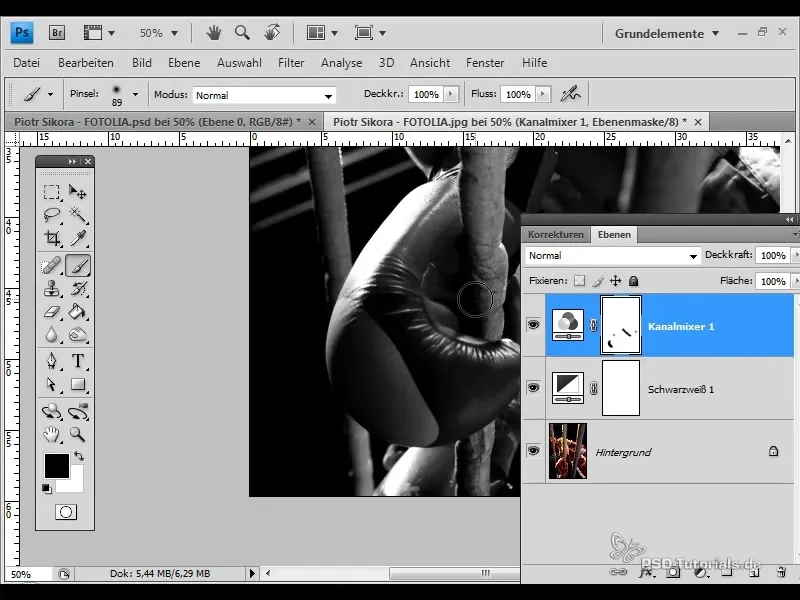The height and width of the screenshot is (600, 800).
Task: Open the Ebene menu
Action: pos(184,63)
